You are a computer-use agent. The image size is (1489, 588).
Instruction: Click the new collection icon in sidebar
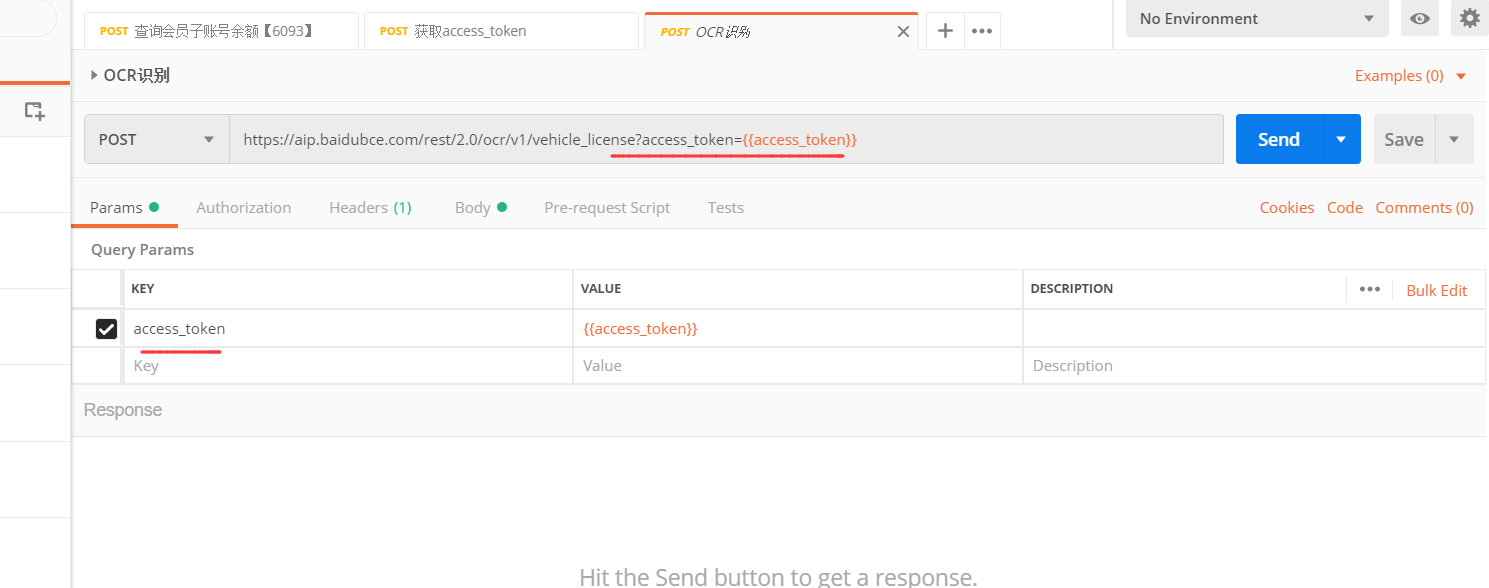[35, 111]
